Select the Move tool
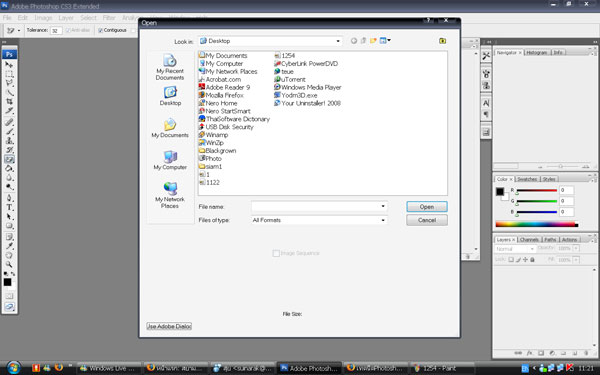The height and width of the screenshot is (375, 600). click(9, 64)
